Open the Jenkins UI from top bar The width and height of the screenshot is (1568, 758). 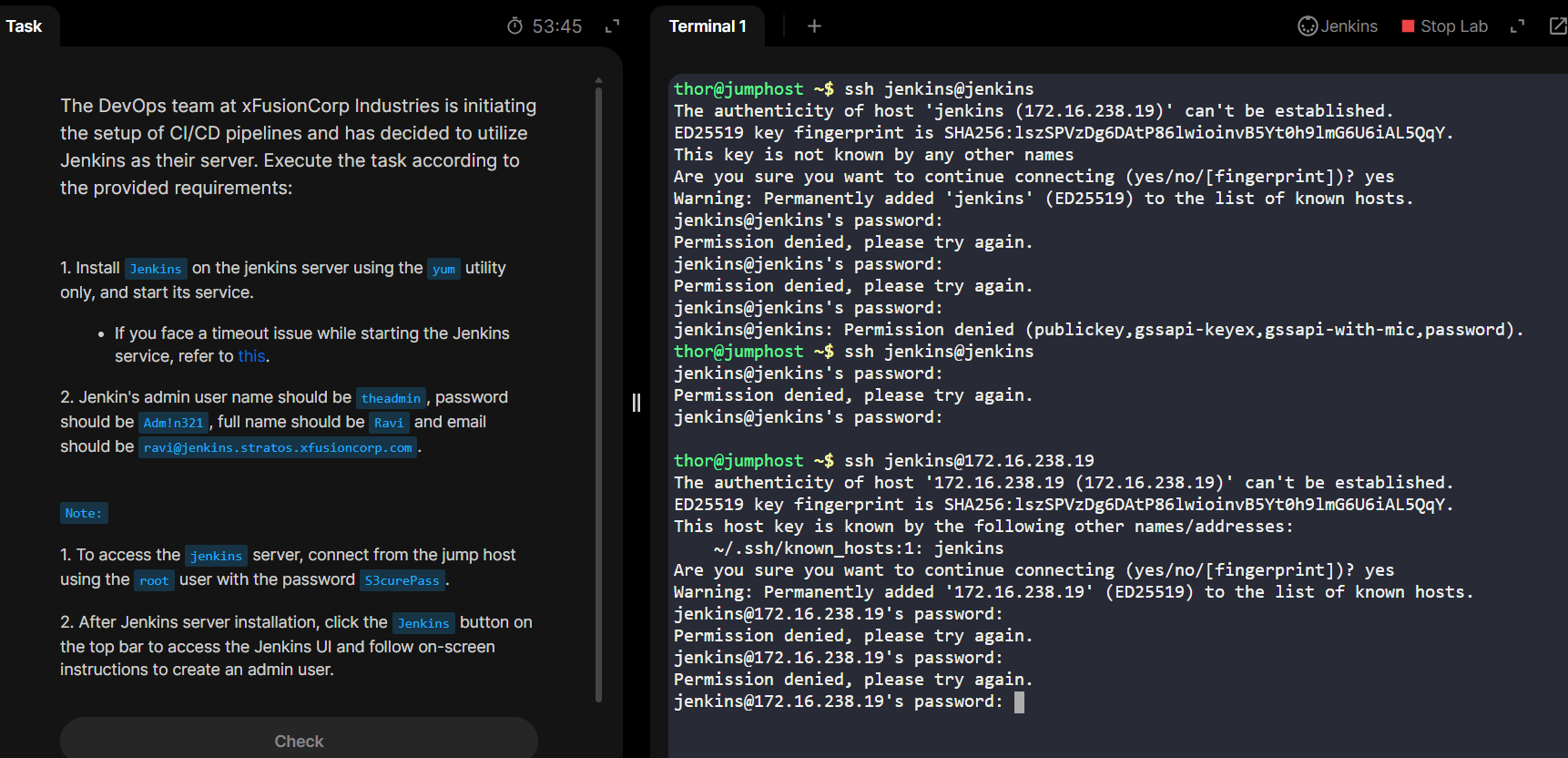pos(1338,26)
